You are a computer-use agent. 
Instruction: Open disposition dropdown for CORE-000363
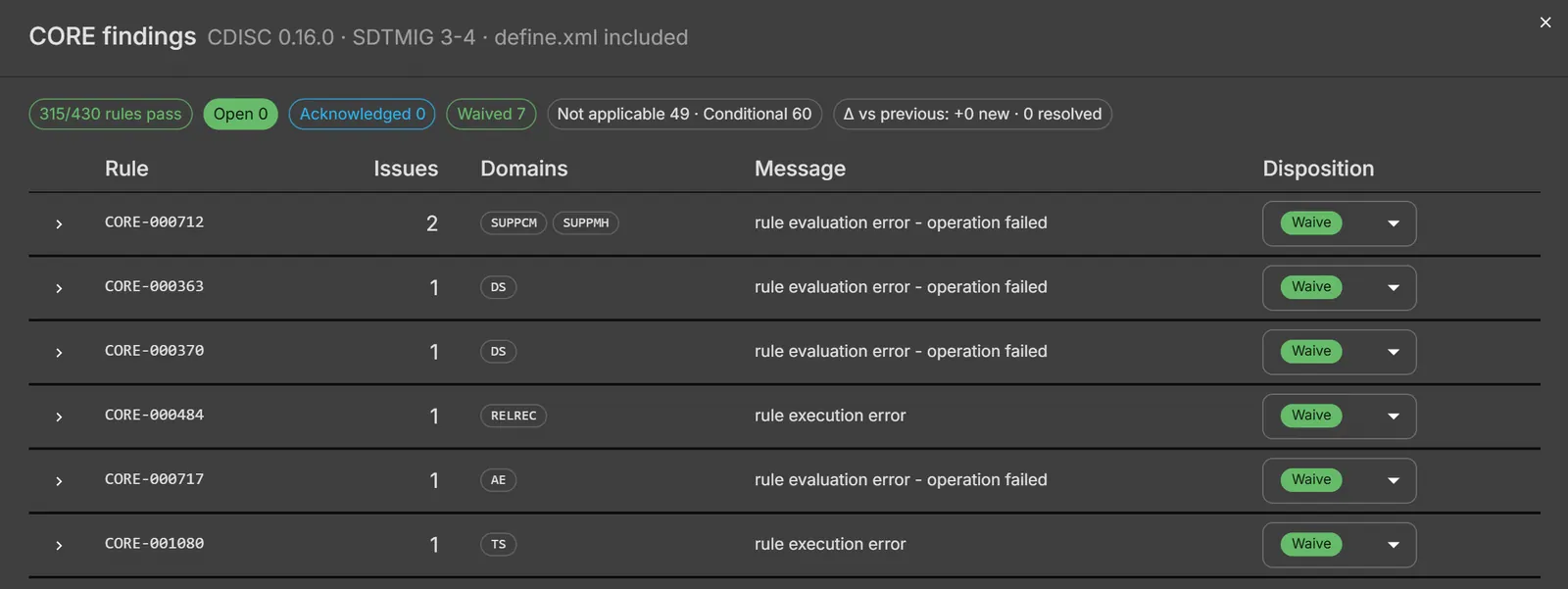coord(1339,288)
